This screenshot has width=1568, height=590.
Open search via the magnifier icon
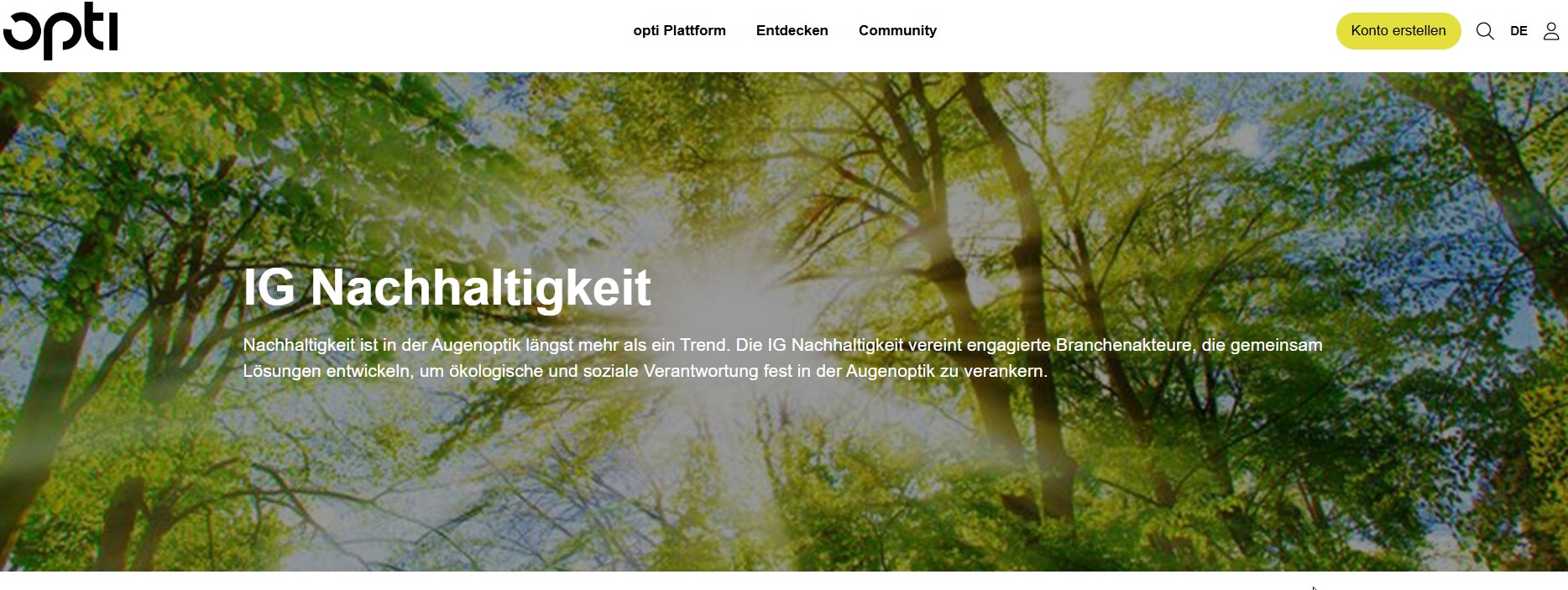point(1485,31)
